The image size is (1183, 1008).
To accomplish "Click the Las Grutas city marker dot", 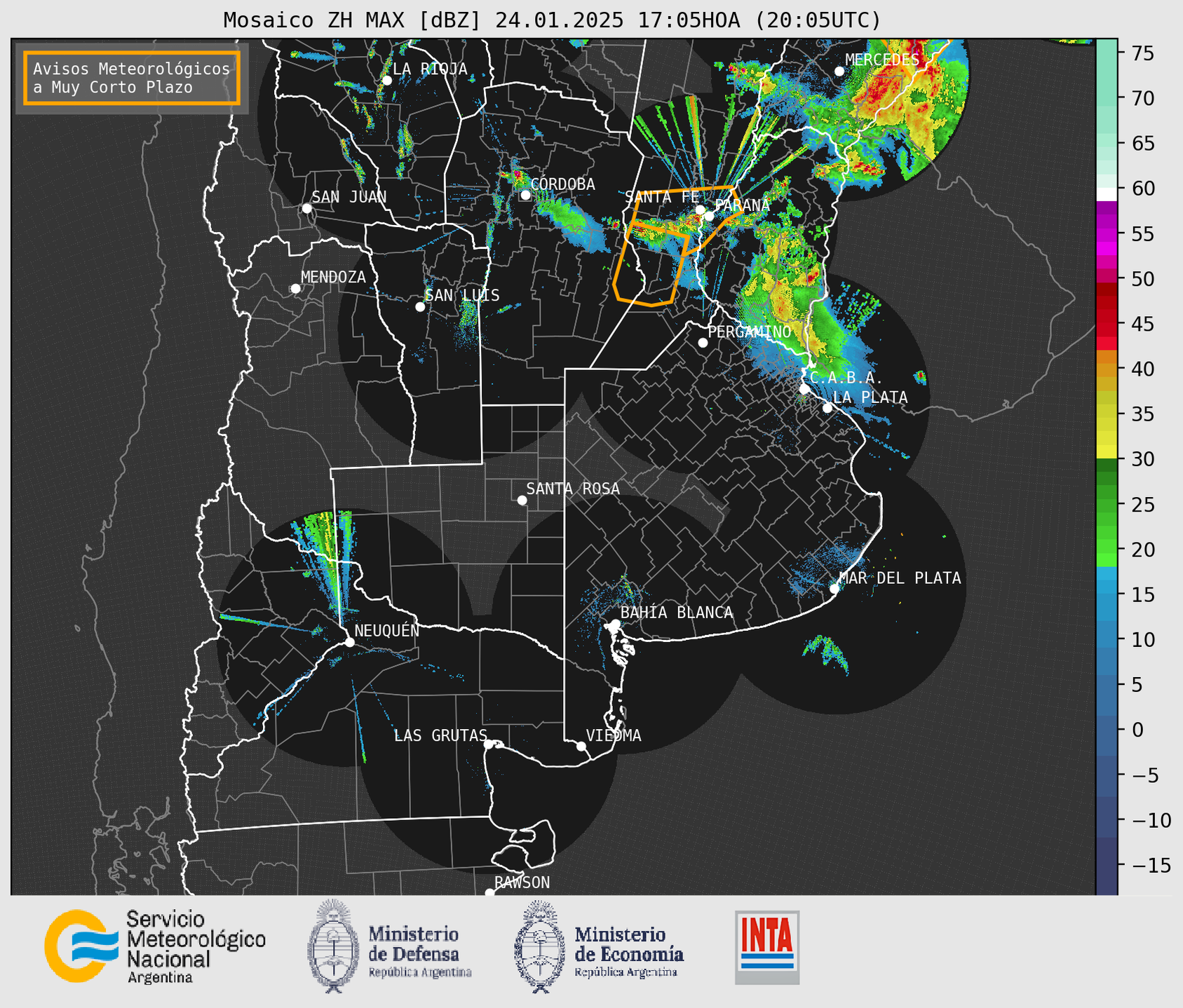I will point(489,744).
